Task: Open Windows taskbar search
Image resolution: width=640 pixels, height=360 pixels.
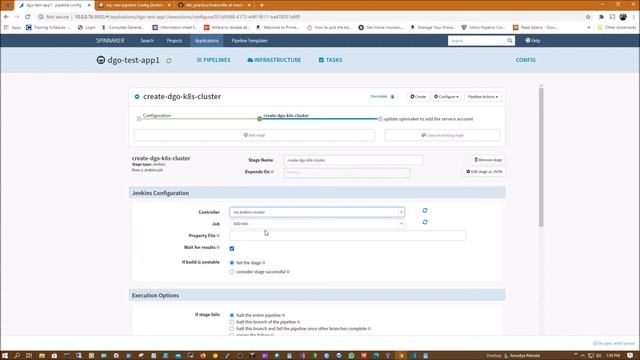Action: point(17,356)
